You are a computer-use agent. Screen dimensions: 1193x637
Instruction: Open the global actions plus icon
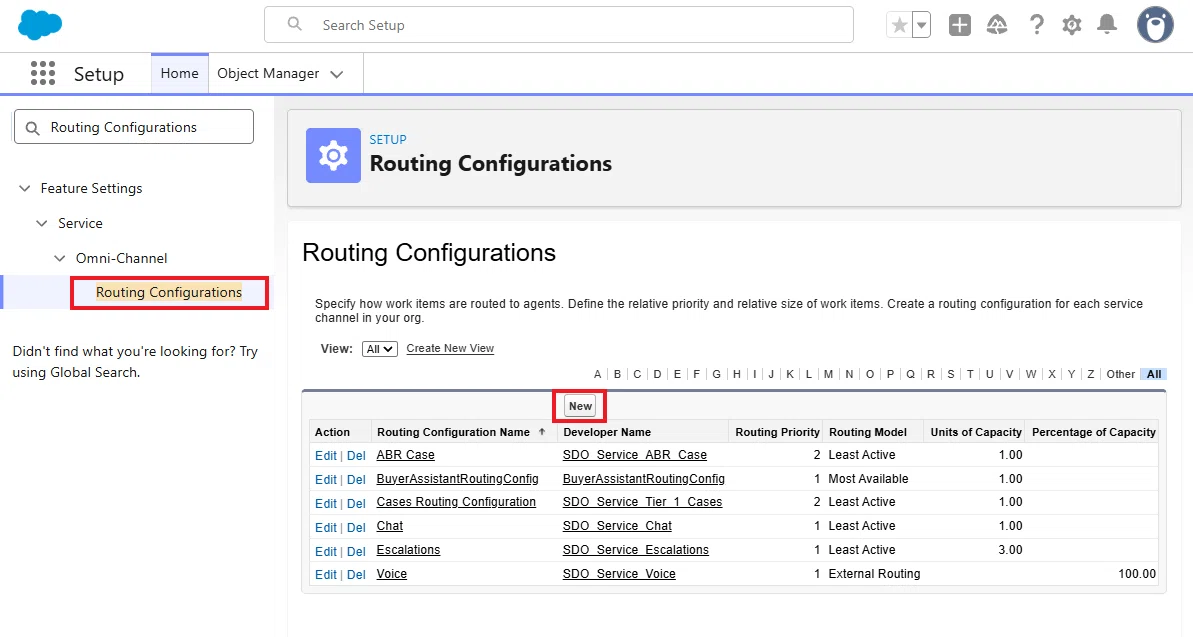click(959, 25)
